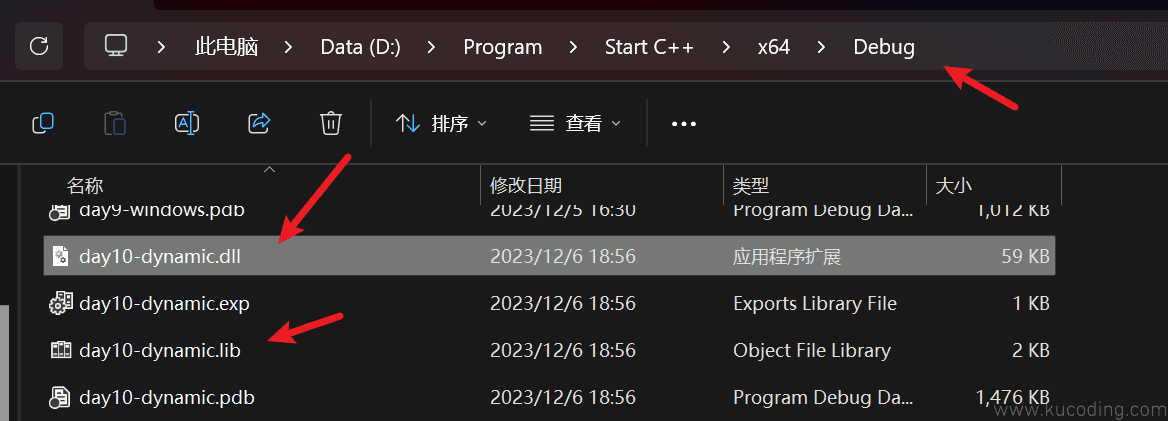The height and width of the screenshot is (421, 1168).
Task: Refresh the current folder view
Action: pyautogui.click(x=39, y=46)
